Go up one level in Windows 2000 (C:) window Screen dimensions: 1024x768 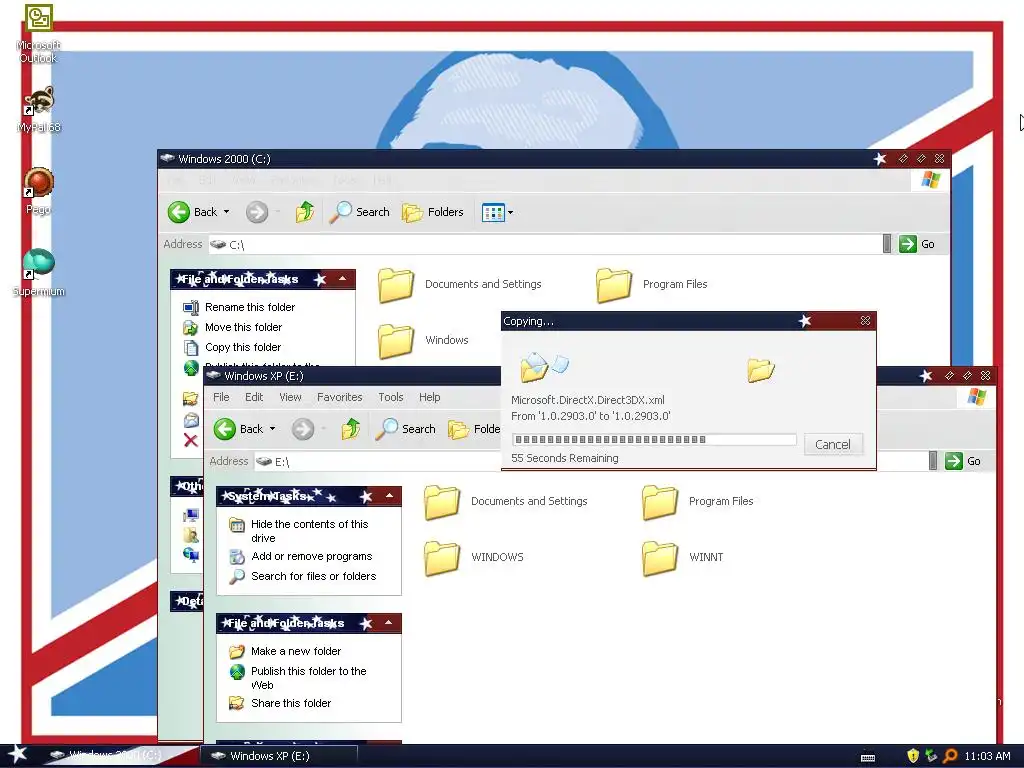(304, 212)
